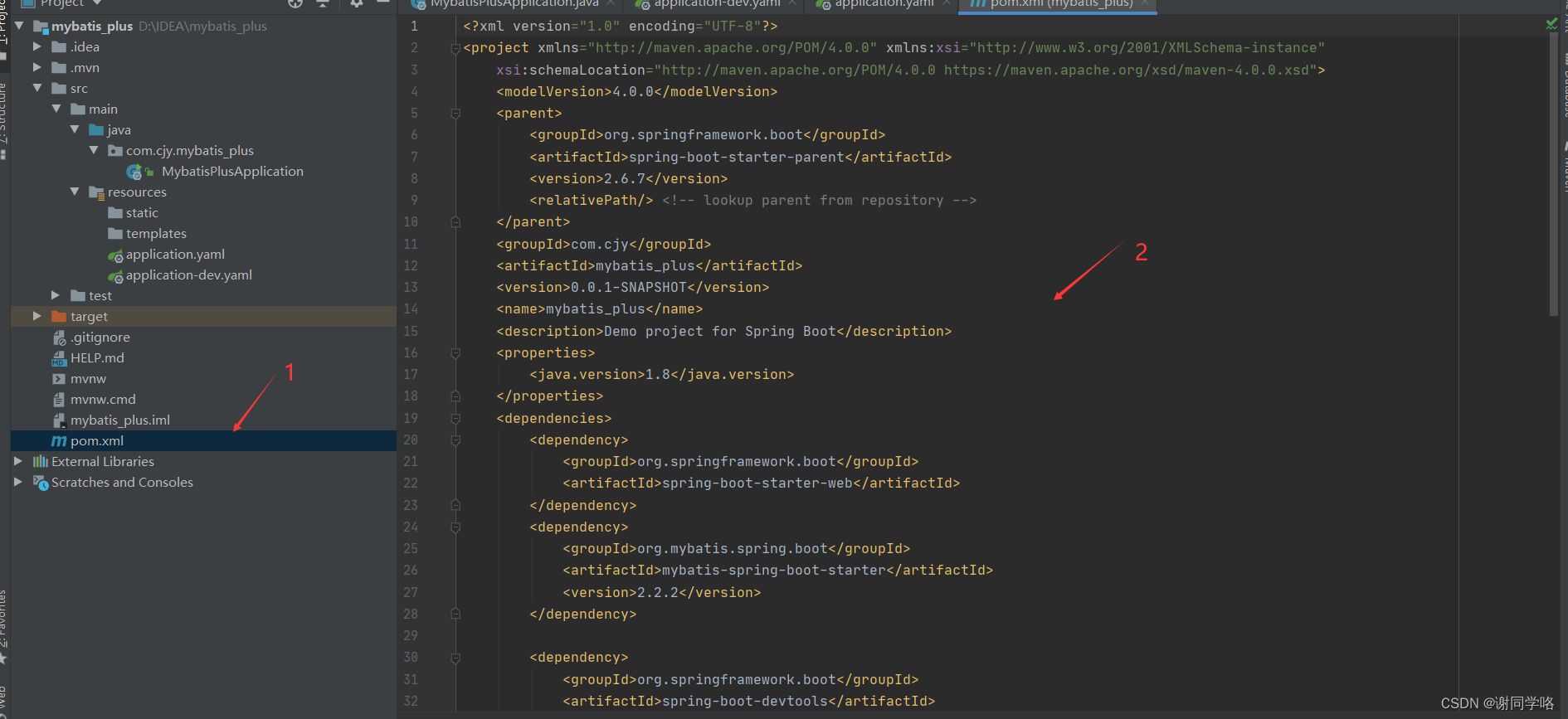This screenshot has height=719, width=1568.
Task: Expand the .mvn folder arrow
Action: pos(37,68)
